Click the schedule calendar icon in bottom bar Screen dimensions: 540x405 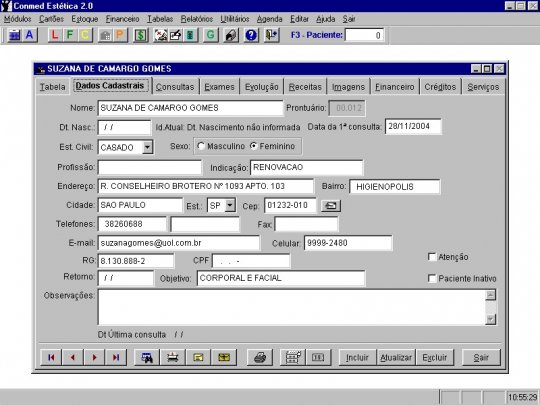(x=292, y=357)
